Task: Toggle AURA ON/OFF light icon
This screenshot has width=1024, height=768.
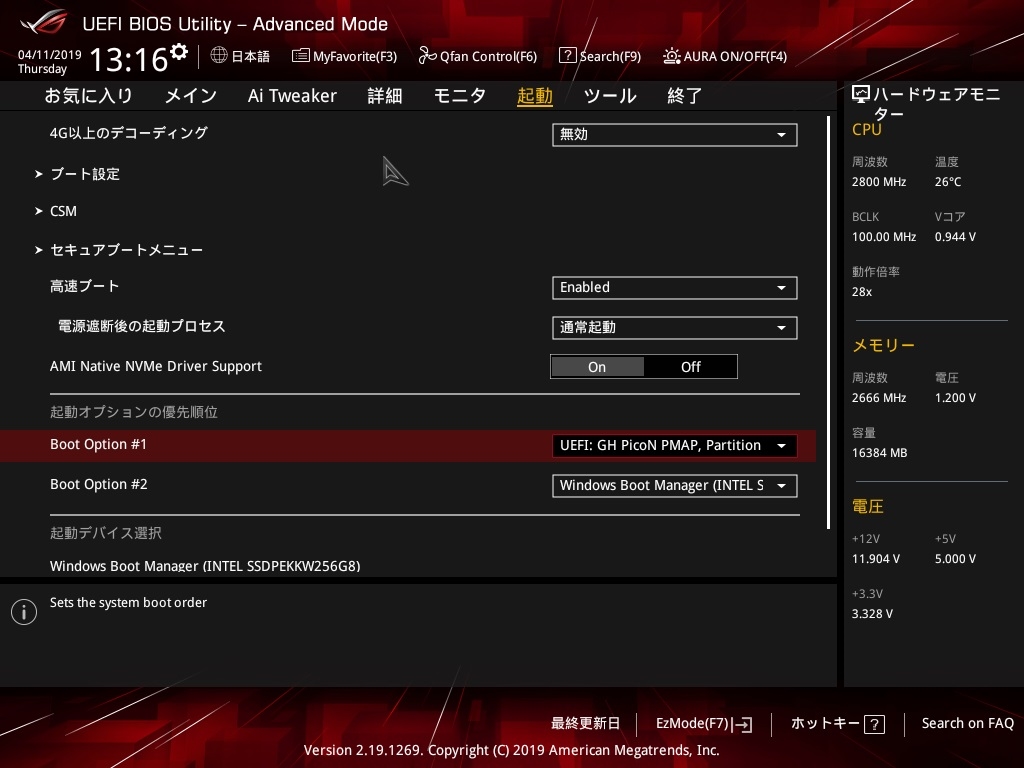Action: (671, 56)
